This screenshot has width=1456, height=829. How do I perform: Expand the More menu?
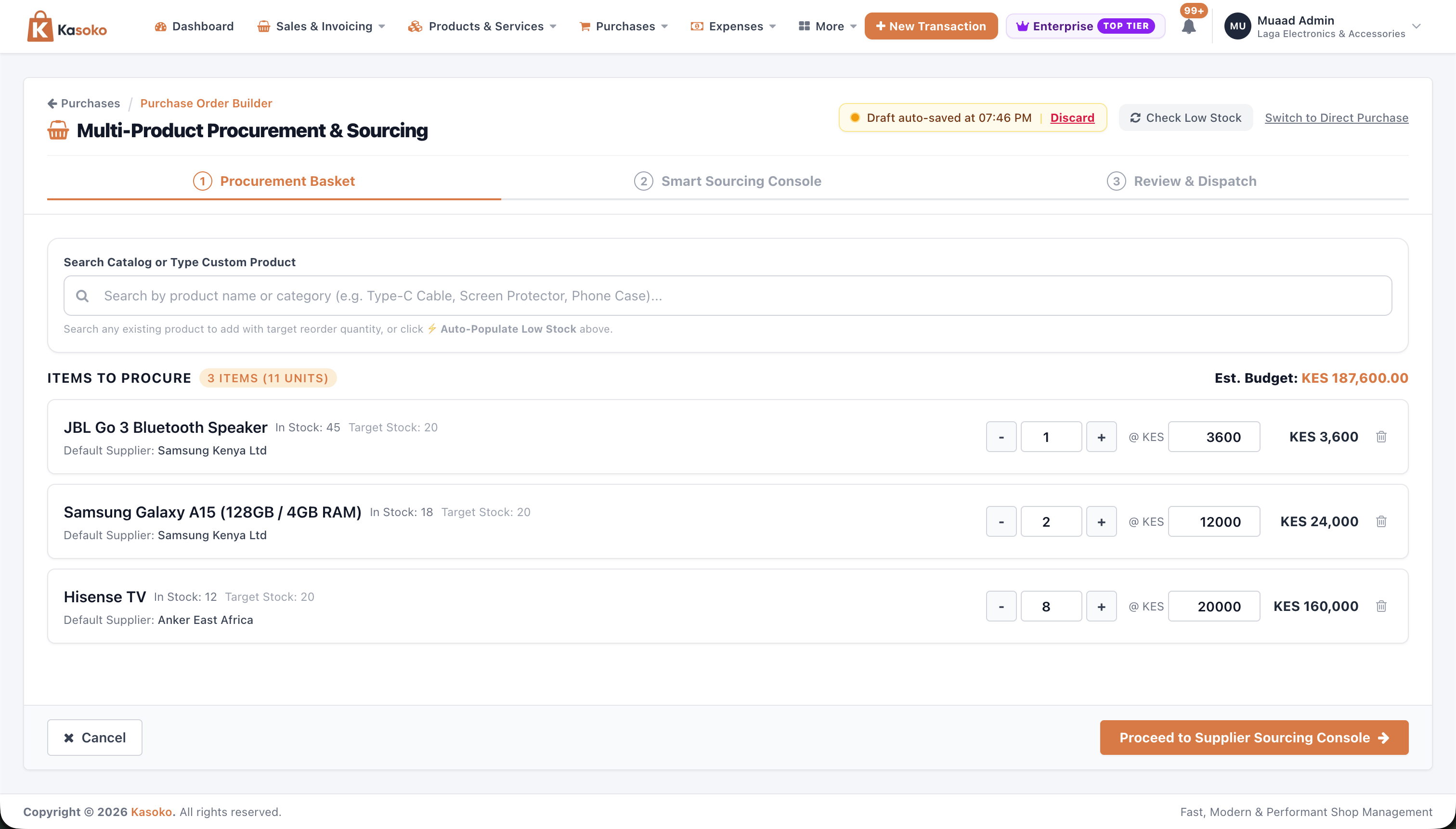click(827, 26)
